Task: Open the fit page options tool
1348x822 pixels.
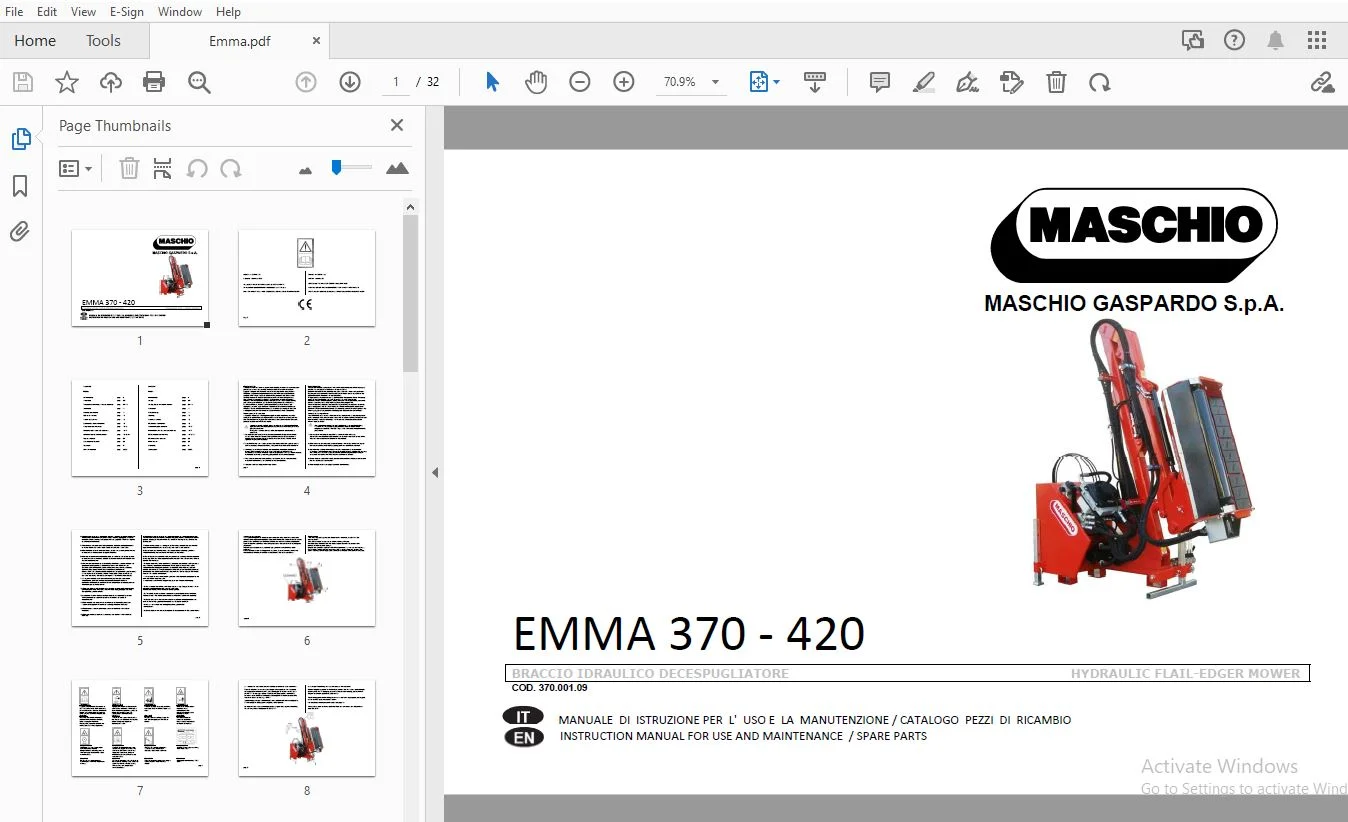Action: [764, 82]
